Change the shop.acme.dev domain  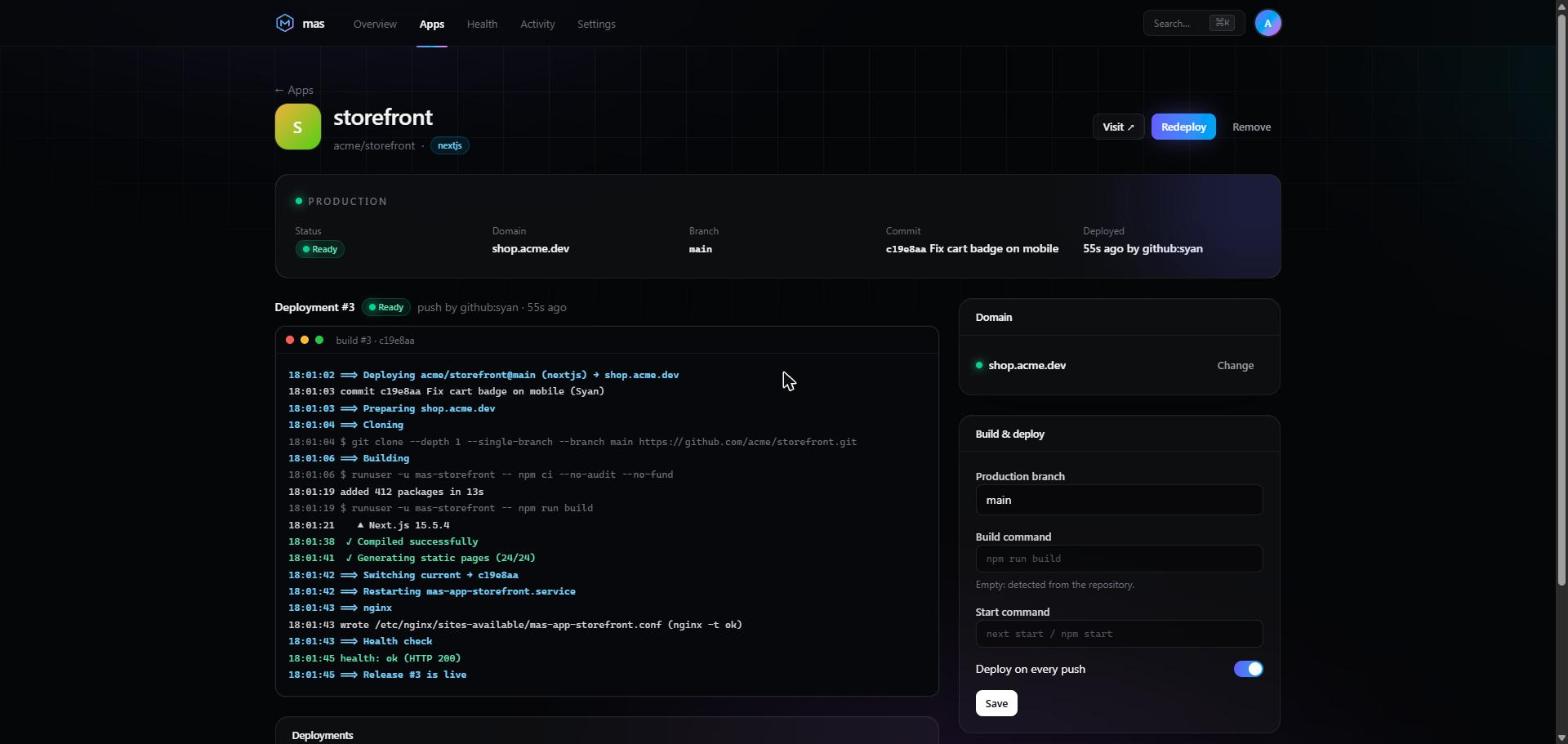point(1235,365)
